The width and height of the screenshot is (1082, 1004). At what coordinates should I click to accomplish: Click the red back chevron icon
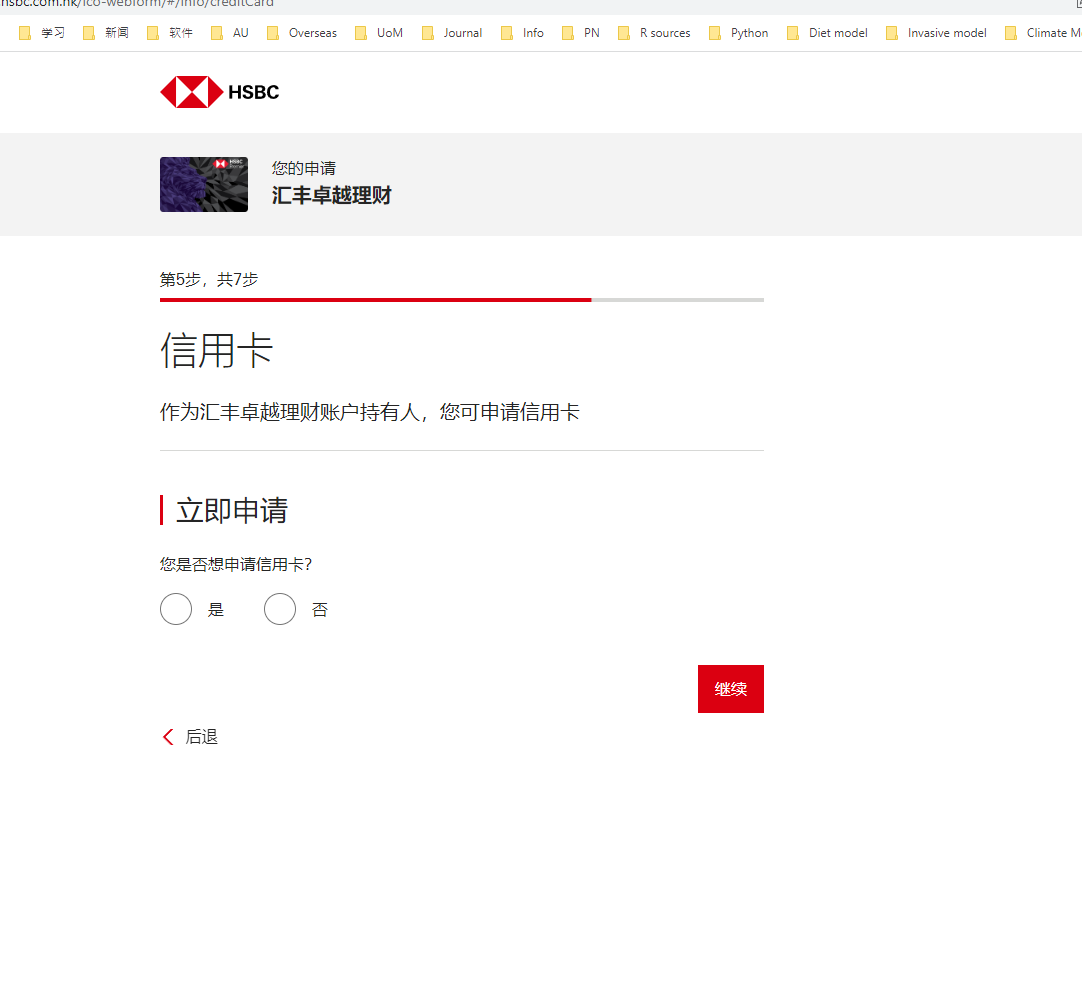(168, 737)
